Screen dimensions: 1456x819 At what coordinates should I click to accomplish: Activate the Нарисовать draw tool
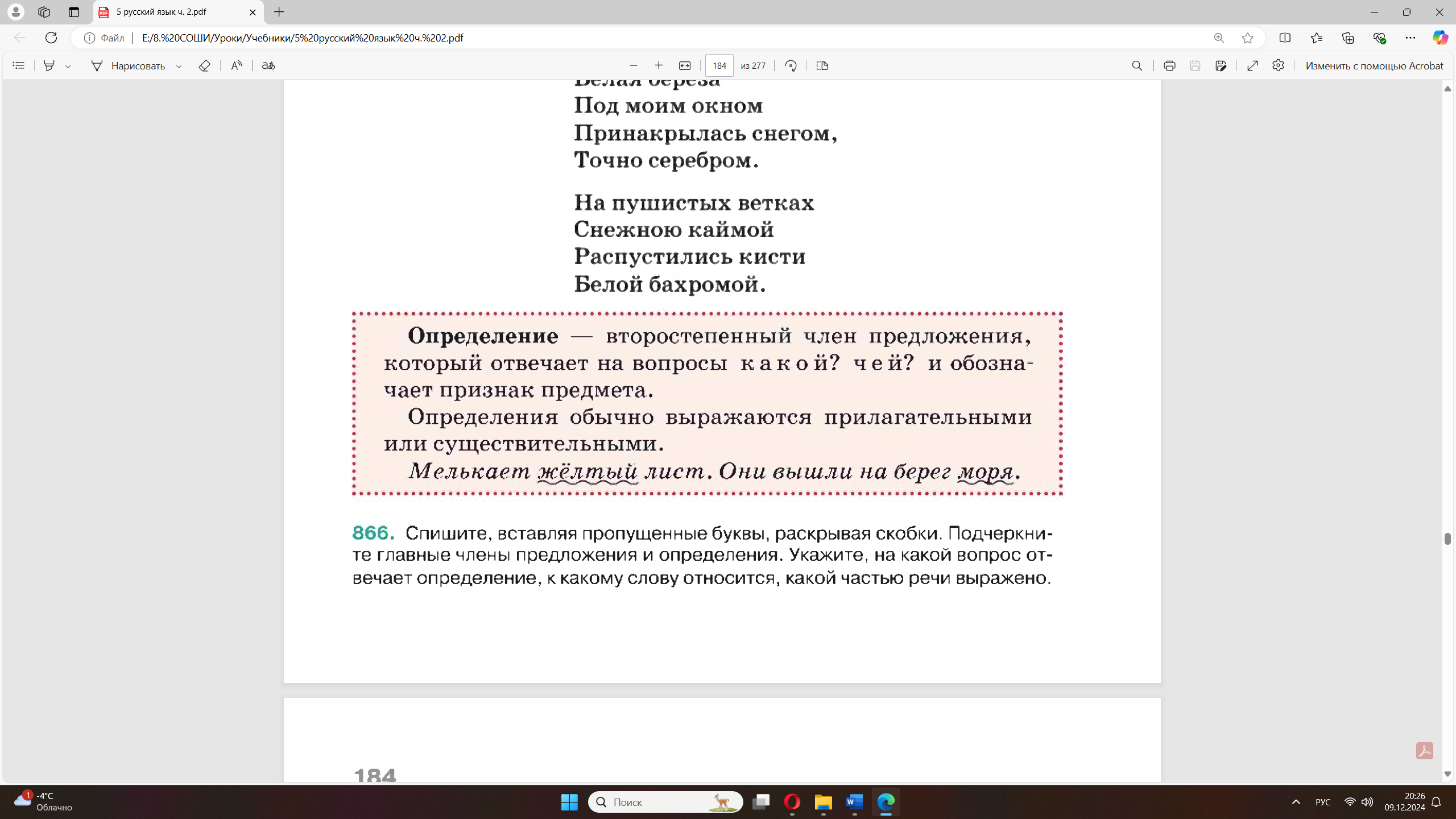129,65
